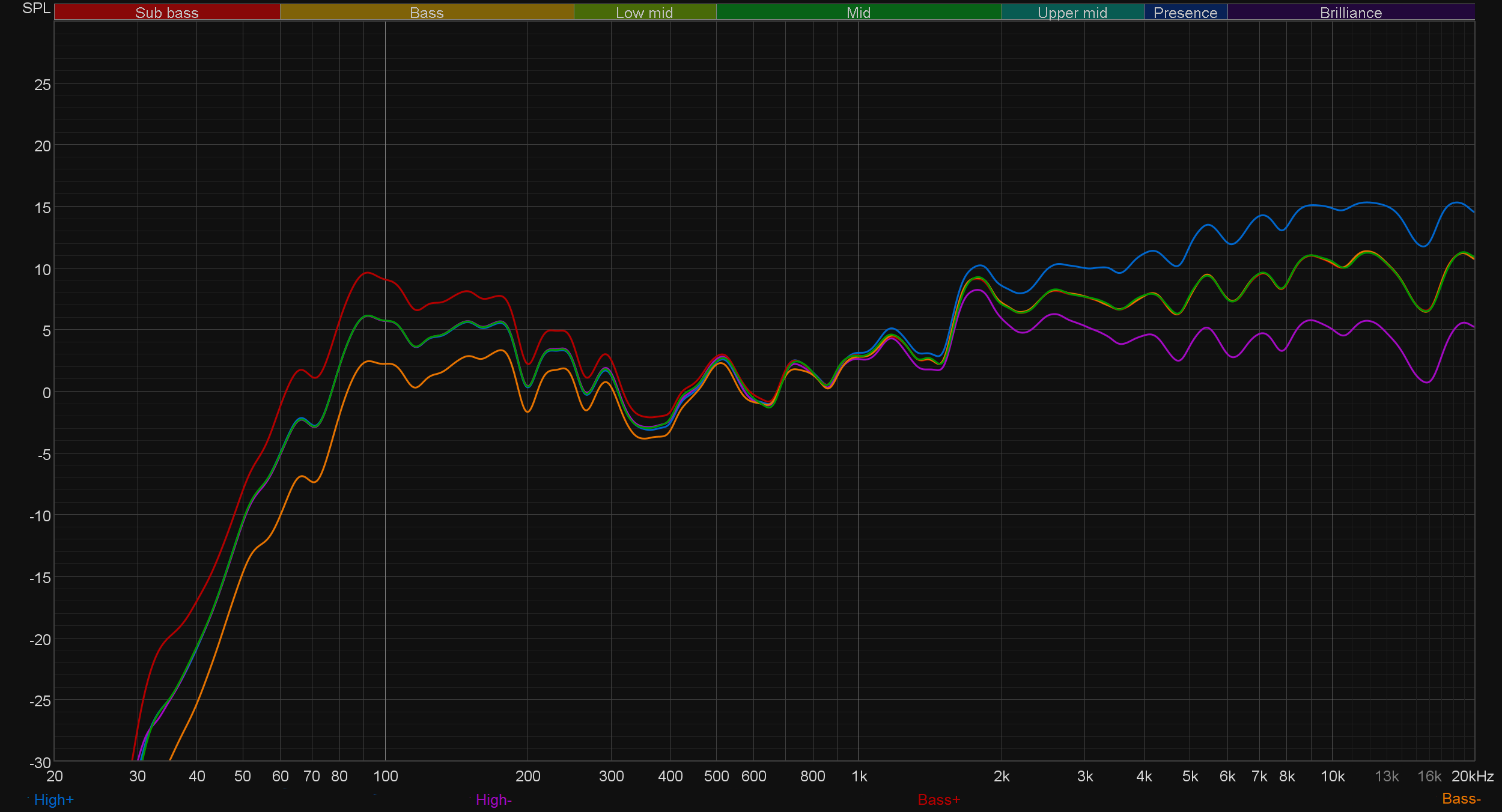The image size is (1502, 812).
Task: Click the High+ legend label
Action: tap(53, 800)
